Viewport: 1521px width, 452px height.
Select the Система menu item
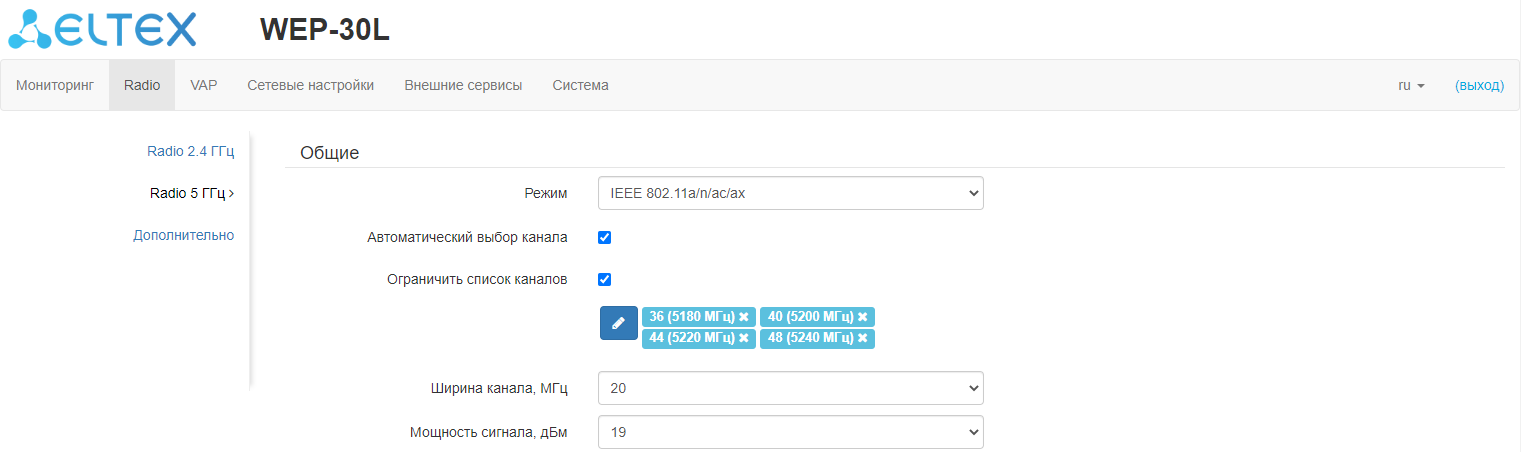click(580, 86)
